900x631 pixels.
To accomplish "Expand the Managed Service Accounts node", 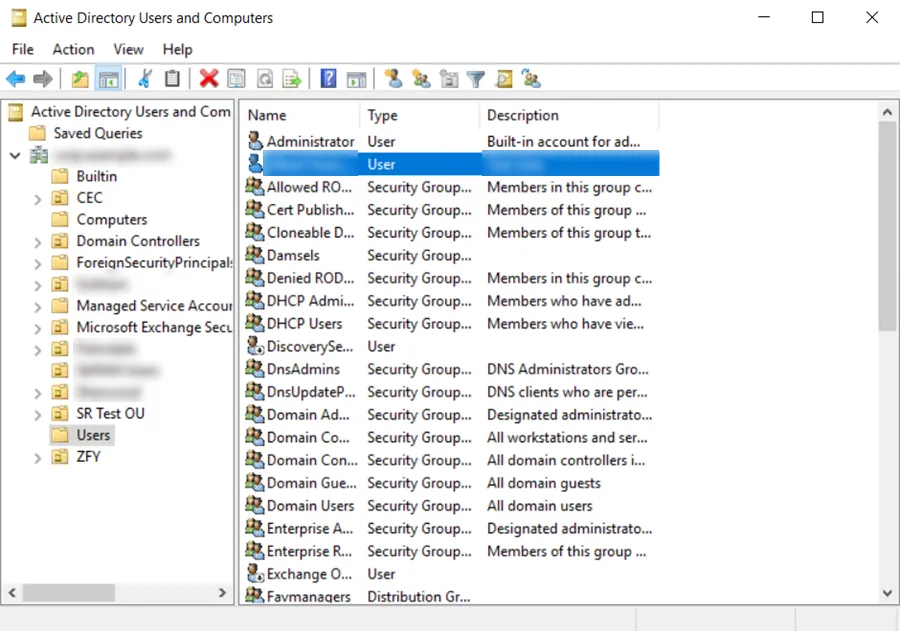I will pos(37,307).
